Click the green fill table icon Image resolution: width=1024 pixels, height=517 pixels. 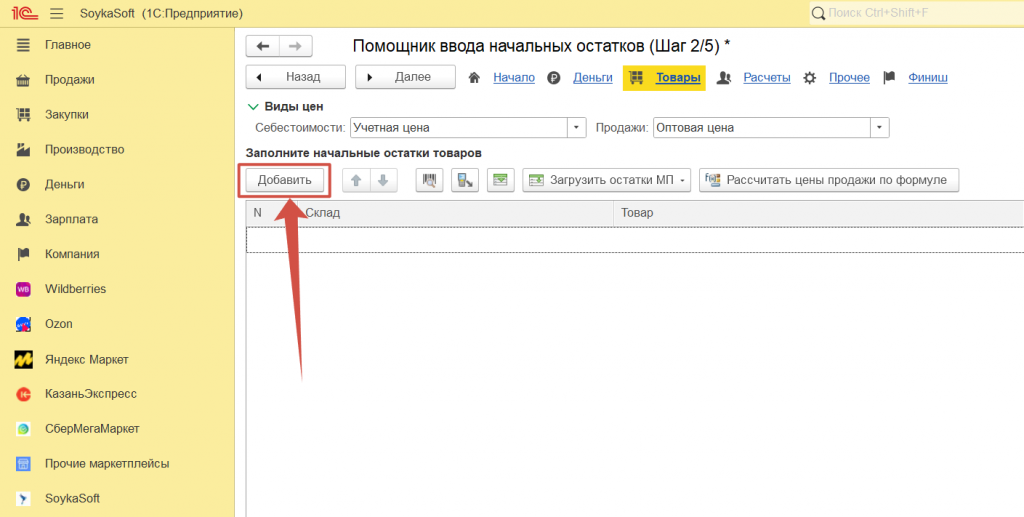500,180
